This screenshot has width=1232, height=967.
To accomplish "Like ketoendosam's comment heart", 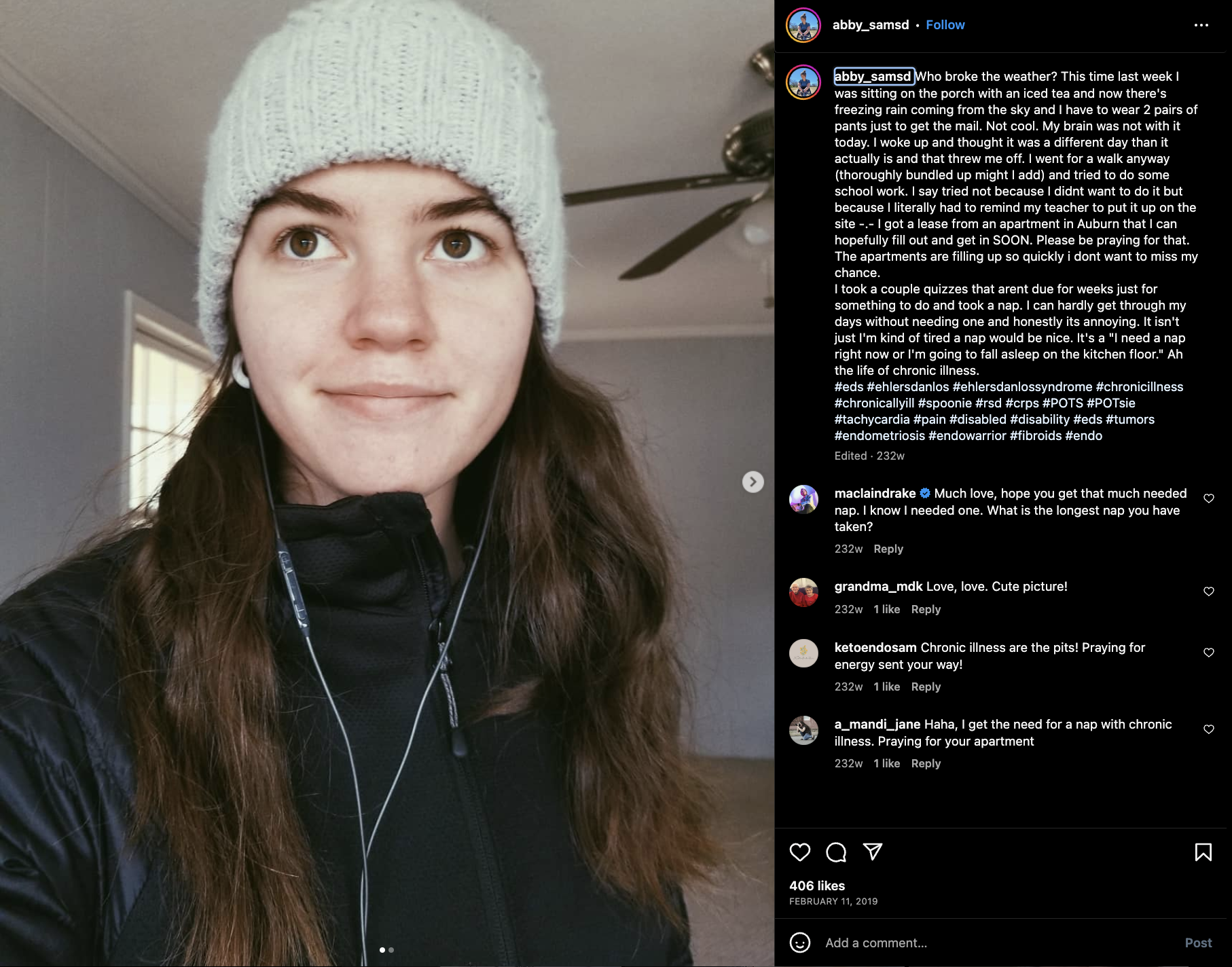I will (1209, 653).
